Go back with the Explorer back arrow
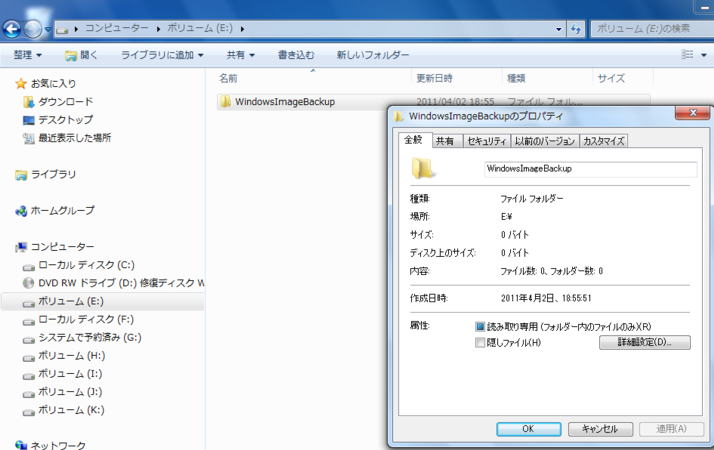The width and height of the screenshot is (714, 450). tap(12, 29)
